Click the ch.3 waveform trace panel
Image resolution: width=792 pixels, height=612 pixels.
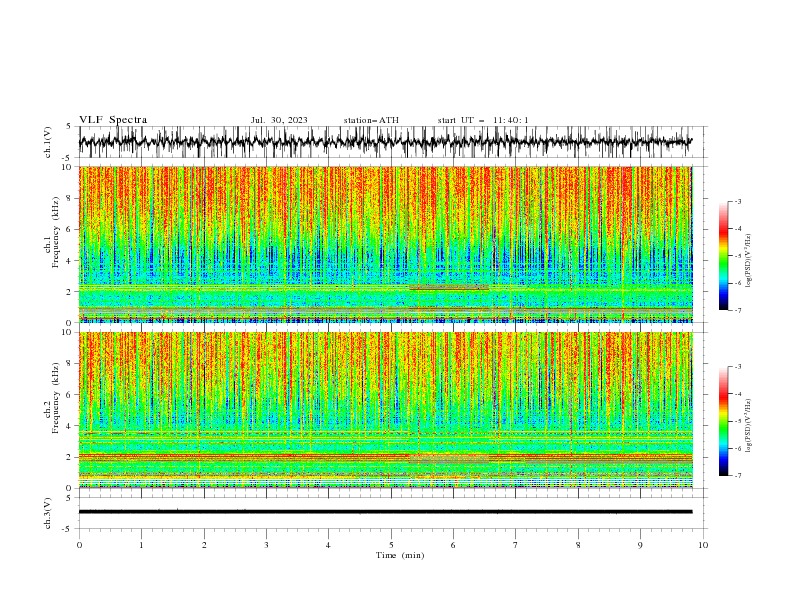coord(392,513)
